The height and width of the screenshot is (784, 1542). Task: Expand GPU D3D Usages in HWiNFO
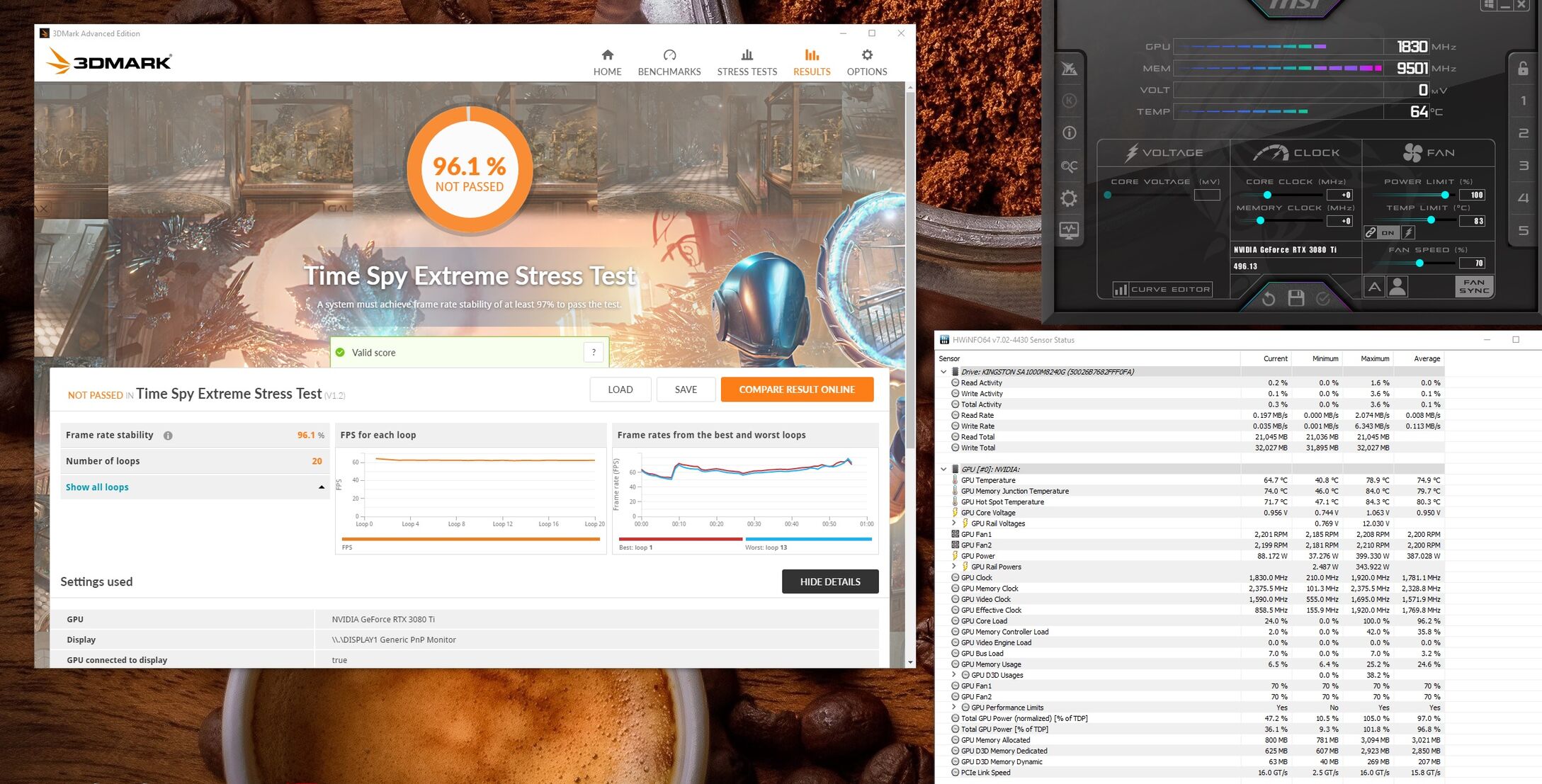coord(953,675)
